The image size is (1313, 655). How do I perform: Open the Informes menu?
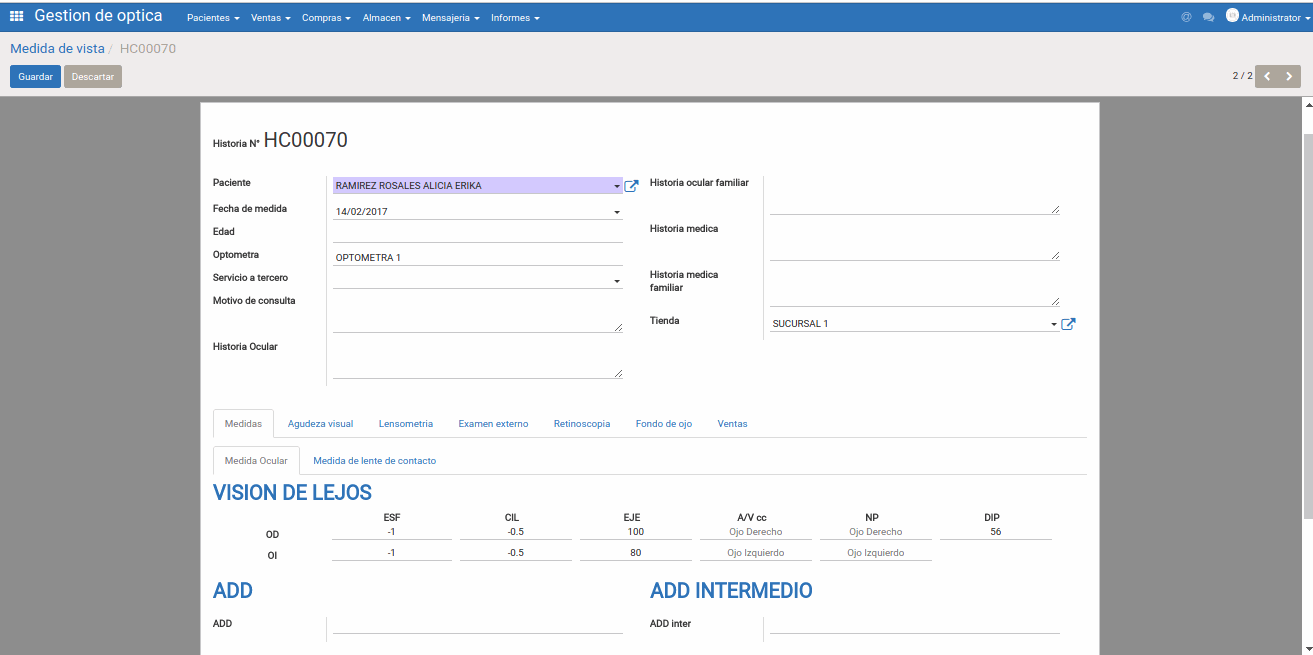click(x=514, y=18)
